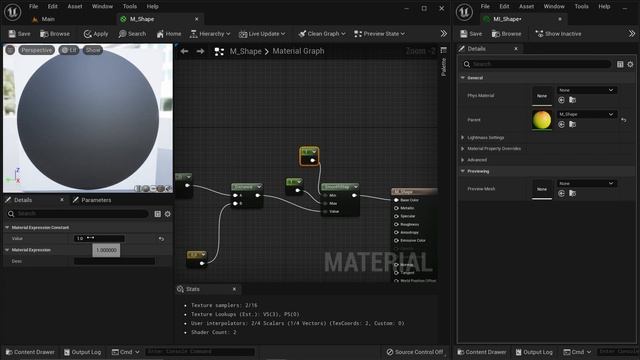Image resolution: width=640 pixels, height=360 pixels.
Task: Reset the Parent property to default
Action: tap(624, 120)
